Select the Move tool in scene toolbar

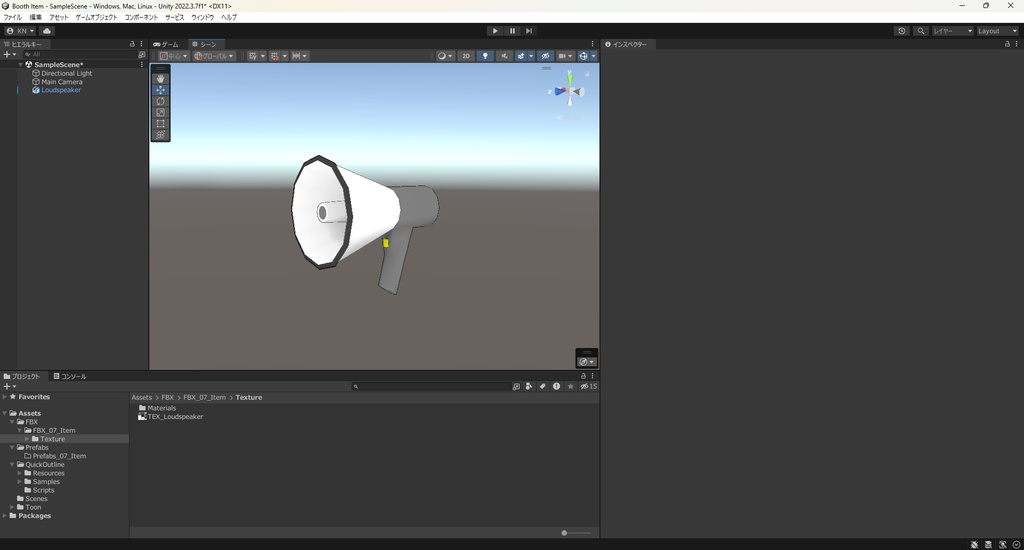160,89
